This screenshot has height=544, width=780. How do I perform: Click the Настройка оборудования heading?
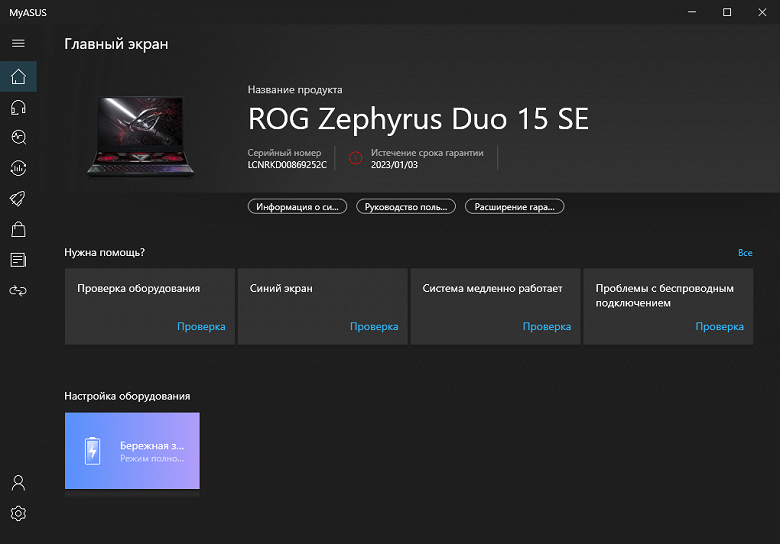click(127, 396)
